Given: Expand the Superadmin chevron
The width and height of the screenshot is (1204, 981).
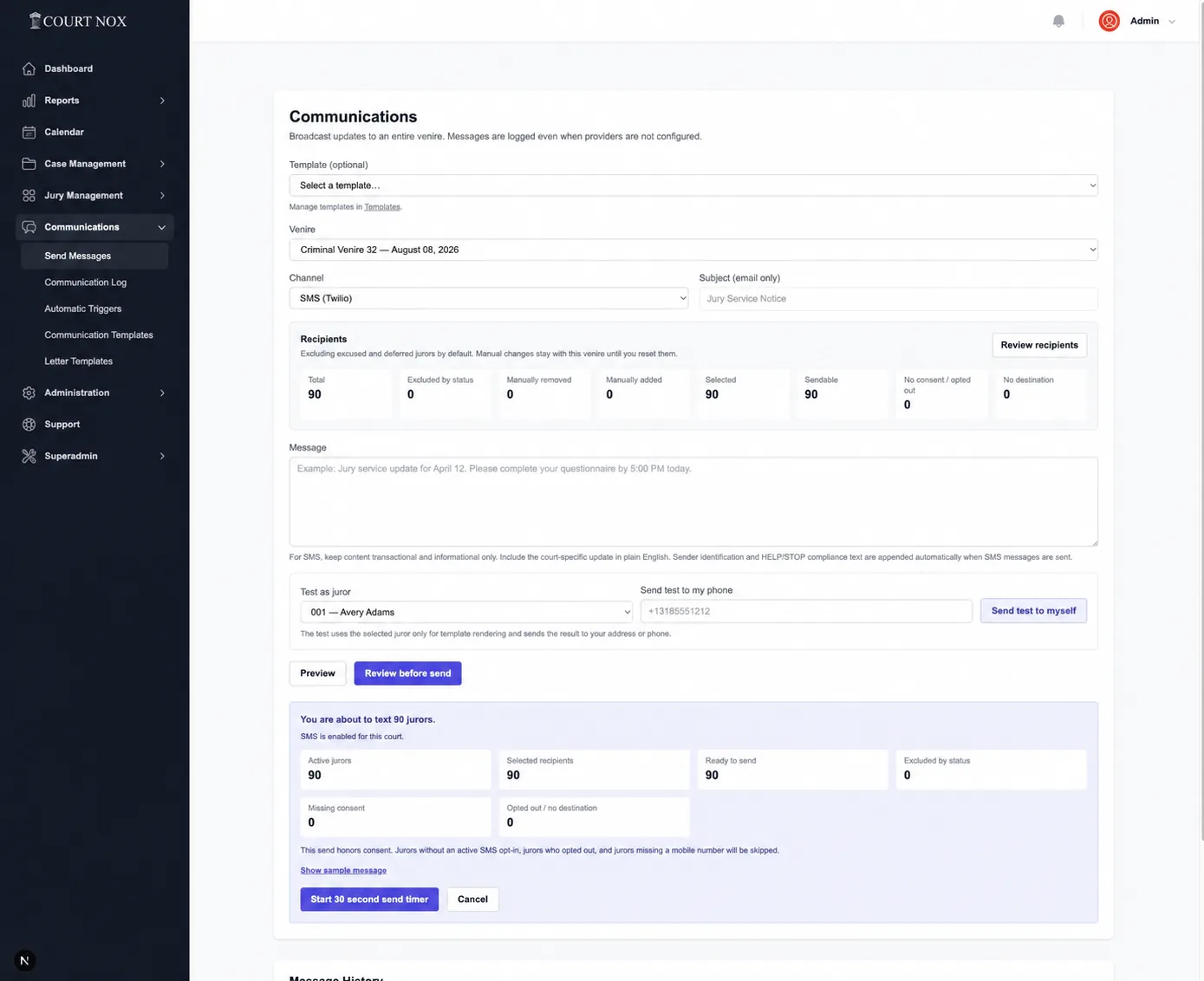Looking at the screenshot, I should (162, 456).
